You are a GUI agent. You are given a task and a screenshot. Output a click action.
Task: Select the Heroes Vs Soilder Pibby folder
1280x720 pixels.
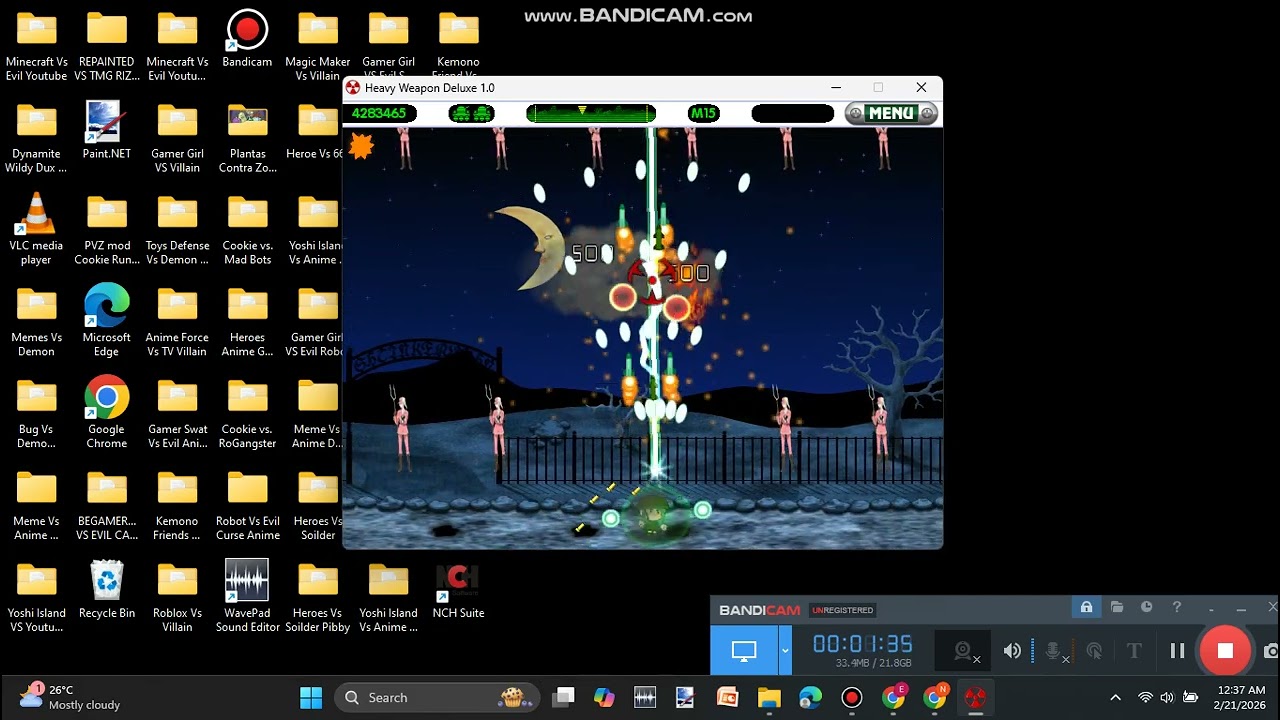317,597
